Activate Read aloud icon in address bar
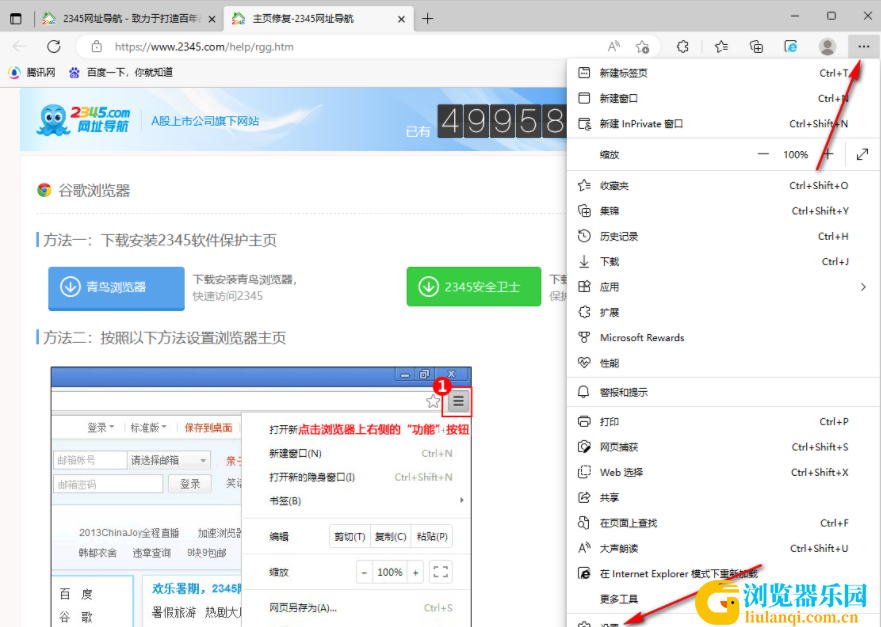The height and width of the screenshot is (627, 881). tap(614, 47)
